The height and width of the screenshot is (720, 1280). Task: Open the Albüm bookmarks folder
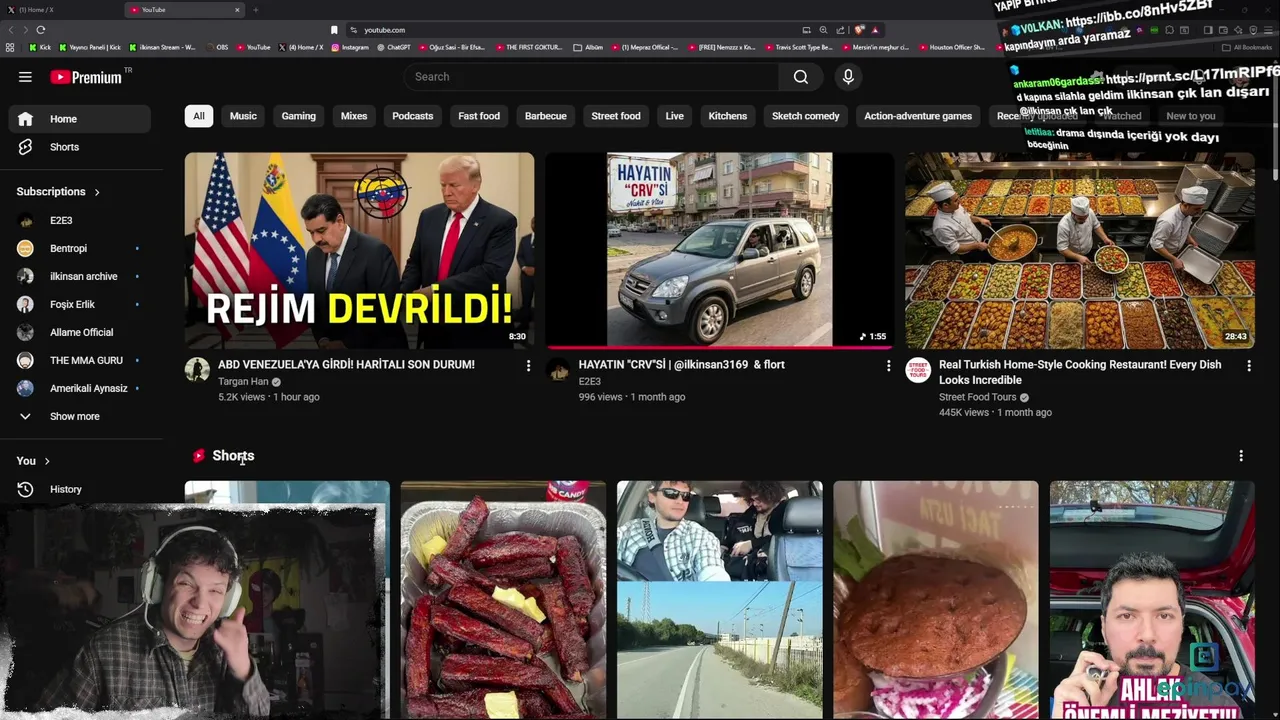pyautogui.click(x=589, y=47)
